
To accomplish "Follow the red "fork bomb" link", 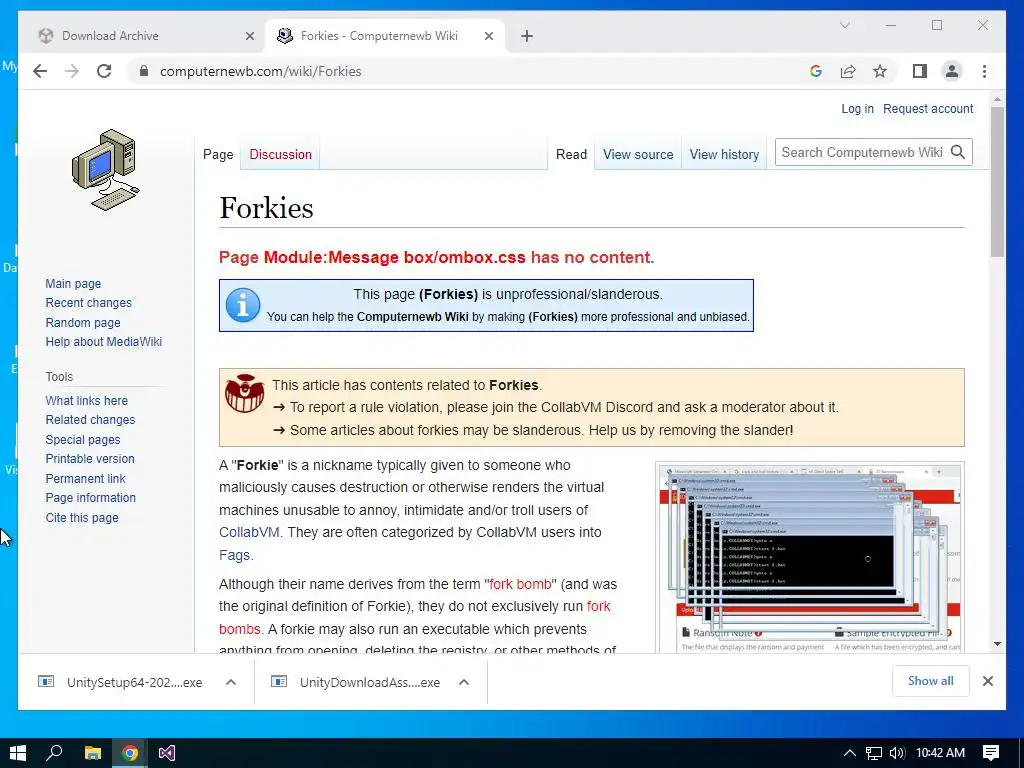I will [520, 584].
